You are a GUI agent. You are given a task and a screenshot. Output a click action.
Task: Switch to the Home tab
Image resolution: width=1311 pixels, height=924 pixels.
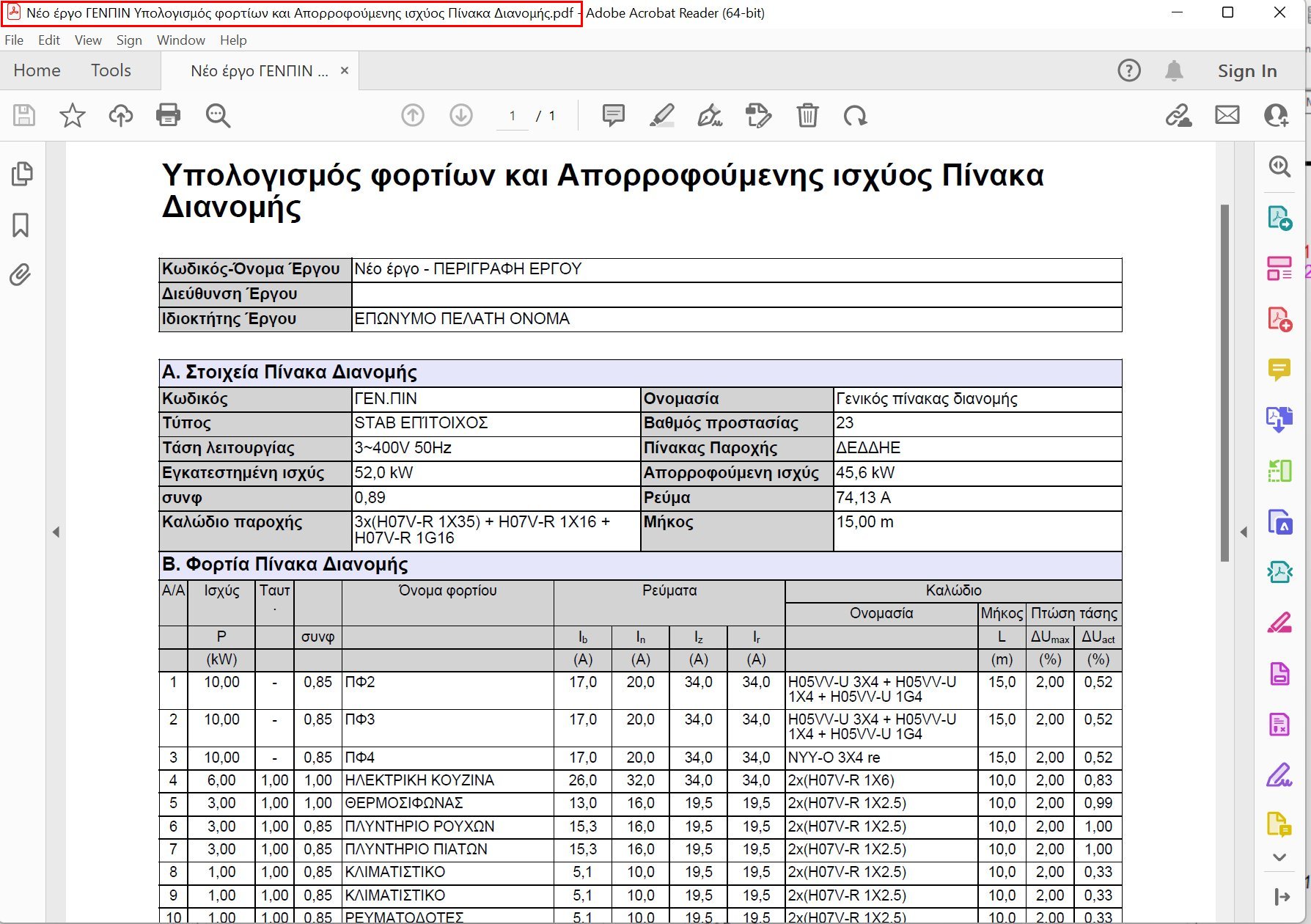(x=37, y=70)
